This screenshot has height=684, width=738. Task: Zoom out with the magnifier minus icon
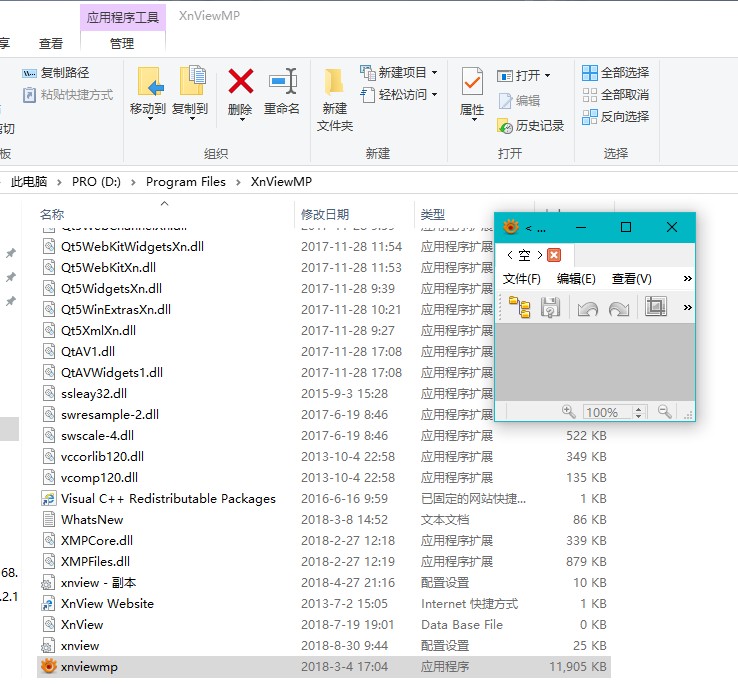click(x=665, y=412)
